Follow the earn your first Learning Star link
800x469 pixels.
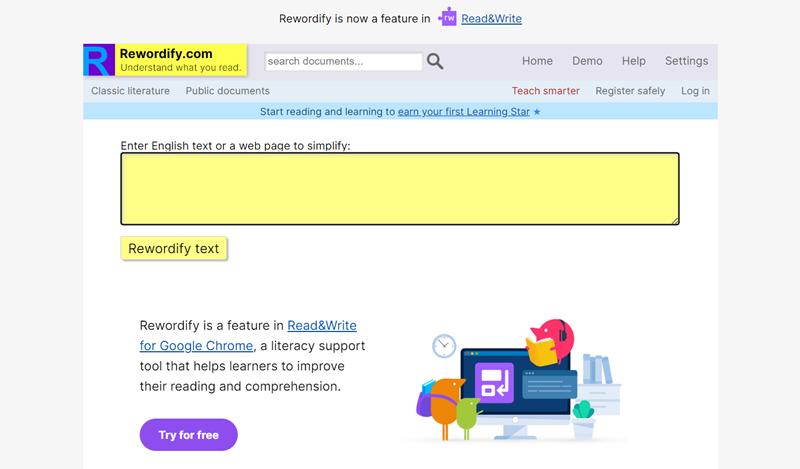pos(464,112)
